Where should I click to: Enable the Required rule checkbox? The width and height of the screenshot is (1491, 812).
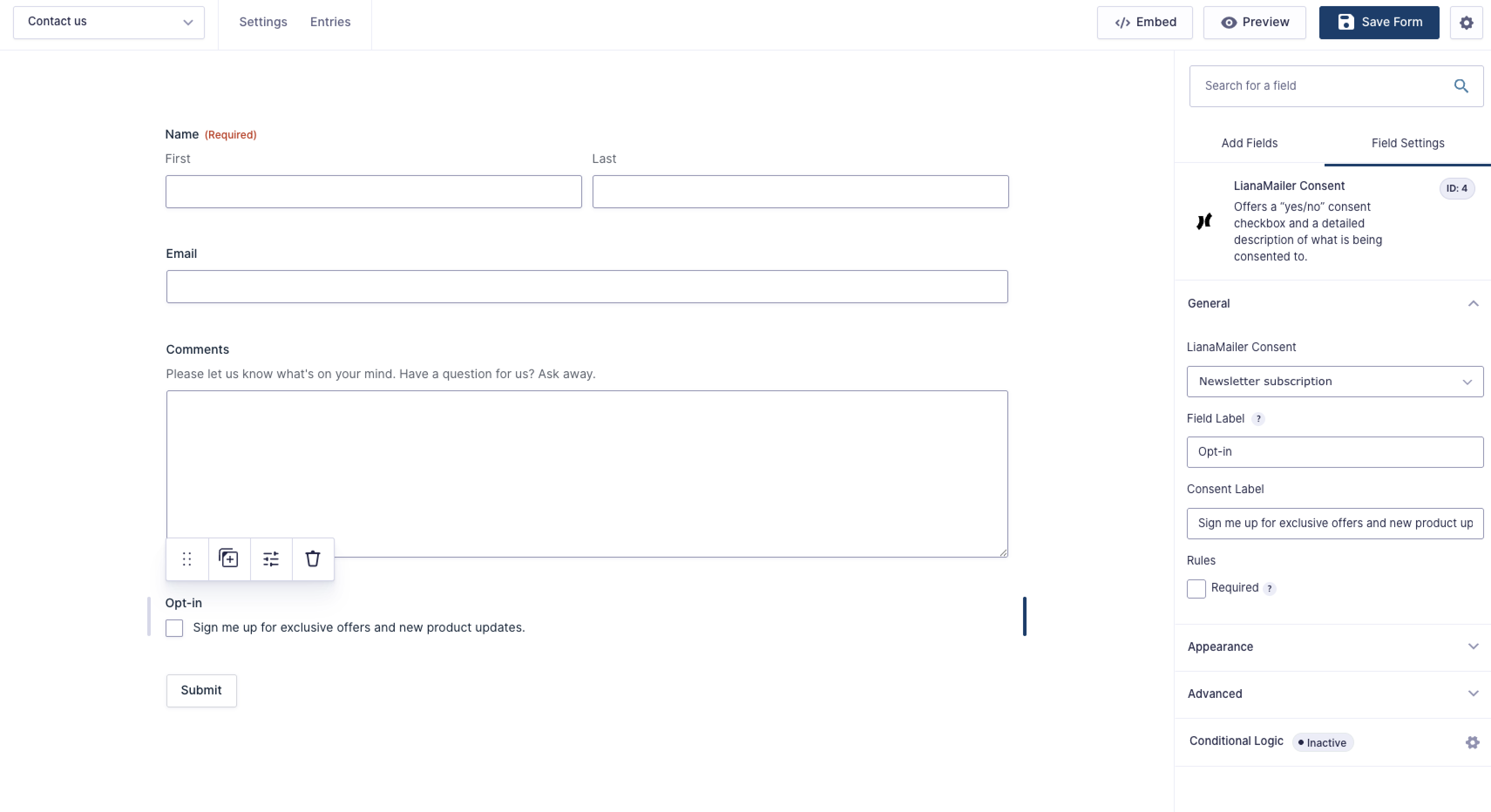[x=1196, y=589]
